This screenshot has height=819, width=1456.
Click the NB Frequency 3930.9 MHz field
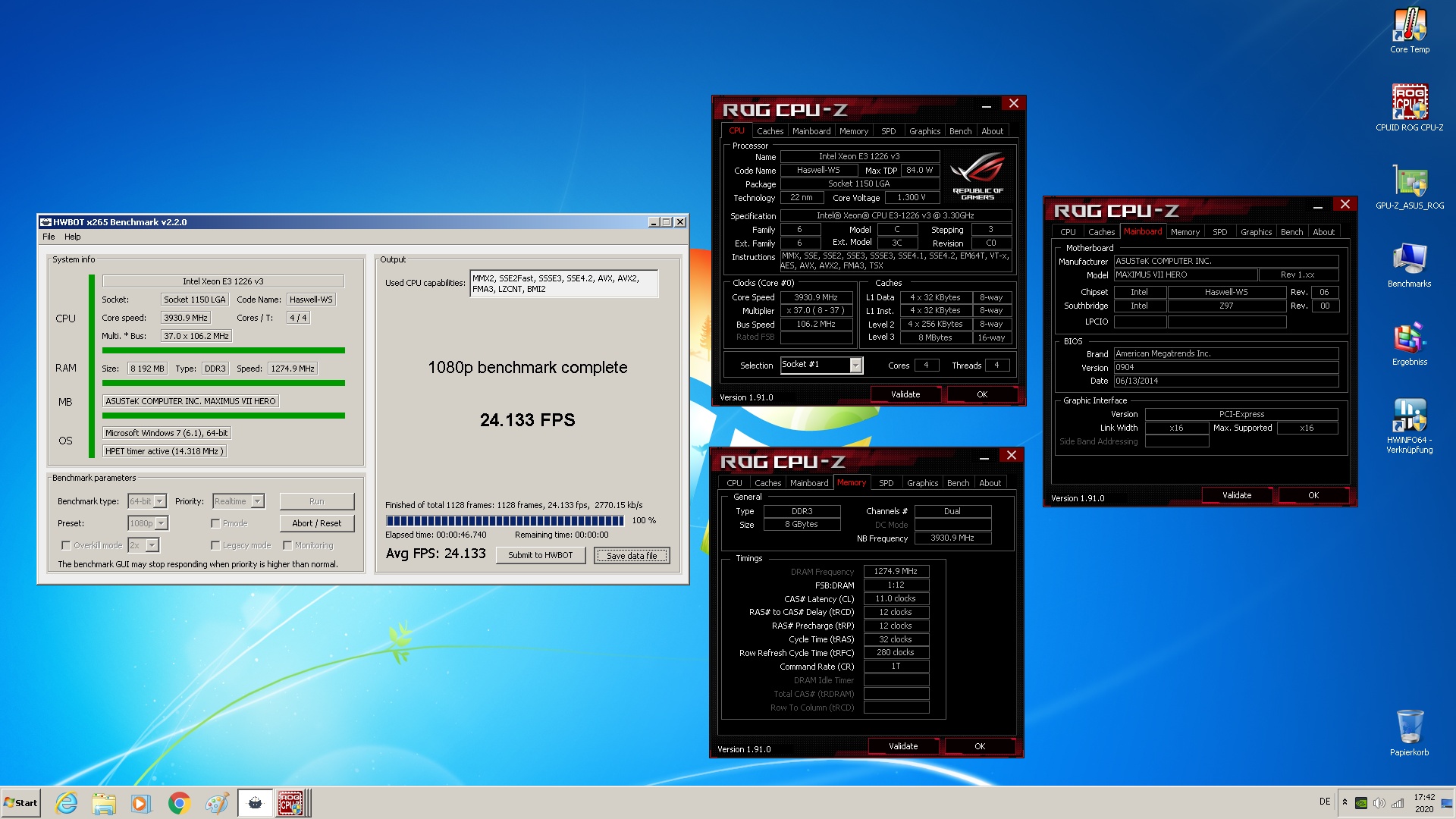click(952, 538)
